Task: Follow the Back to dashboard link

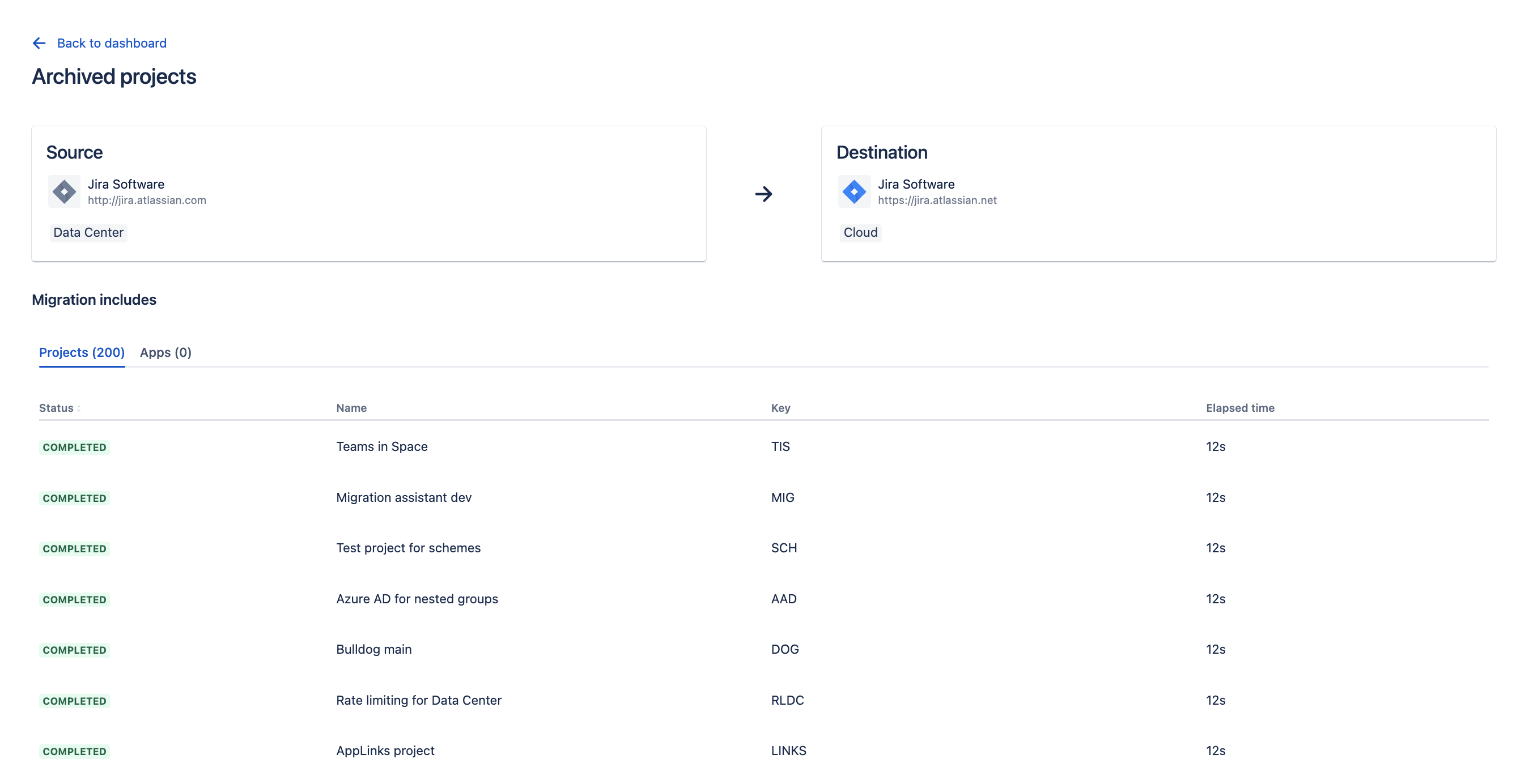Action: 112,43
